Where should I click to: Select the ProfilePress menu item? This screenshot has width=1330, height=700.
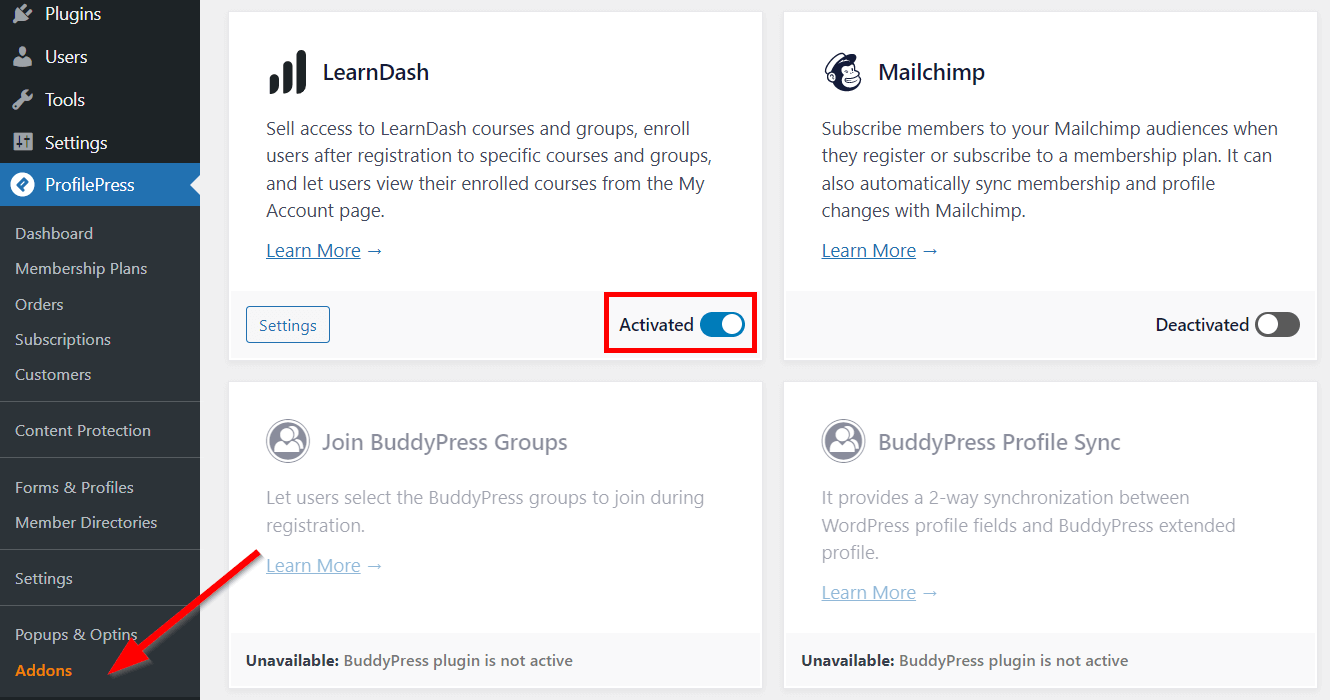coord(100,185)
